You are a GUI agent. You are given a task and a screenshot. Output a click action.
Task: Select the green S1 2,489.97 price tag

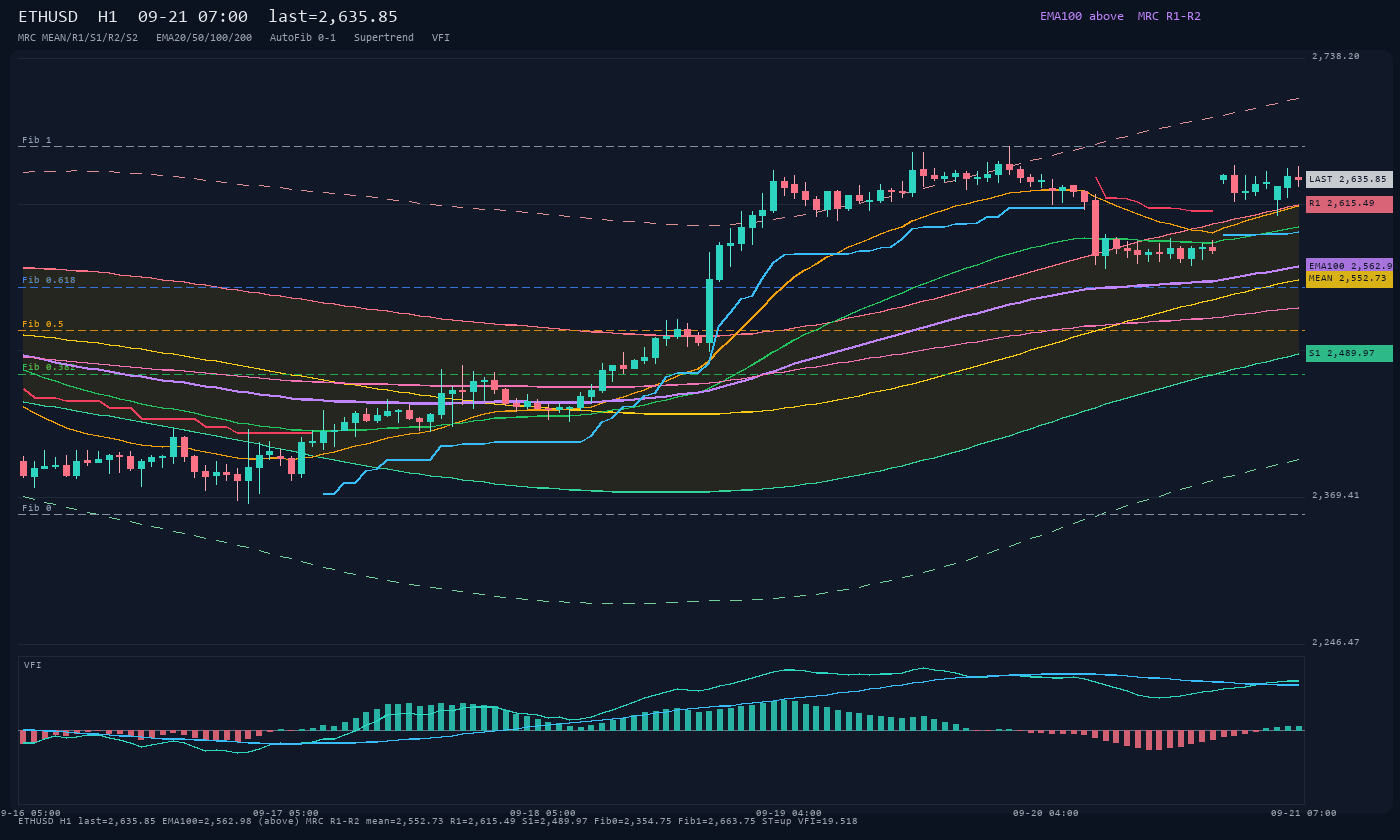tap(1349, 353)
